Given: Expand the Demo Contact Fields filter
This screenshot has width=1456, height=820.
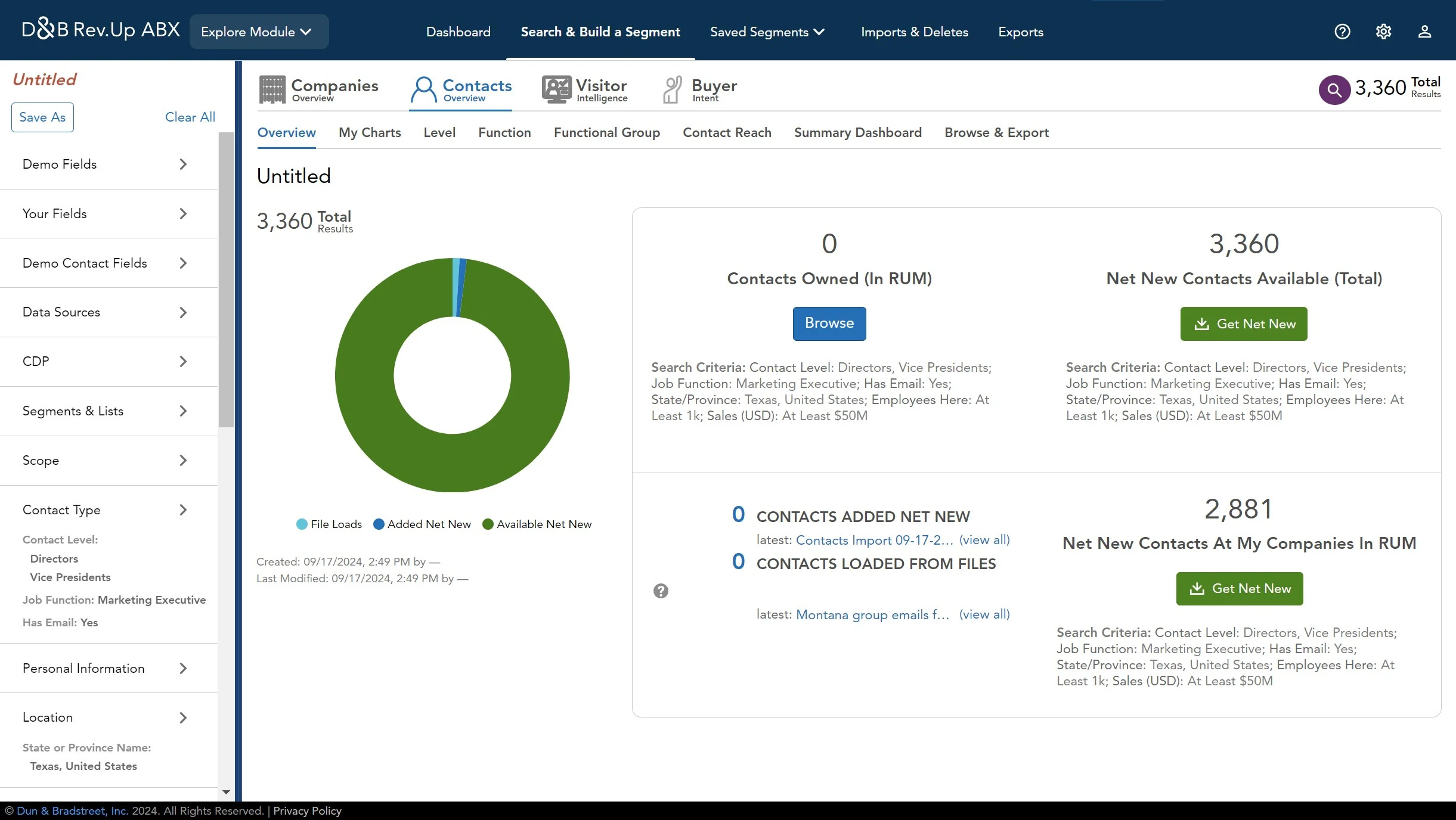Looking at the screenshot, I should click(x=109, y=263).
